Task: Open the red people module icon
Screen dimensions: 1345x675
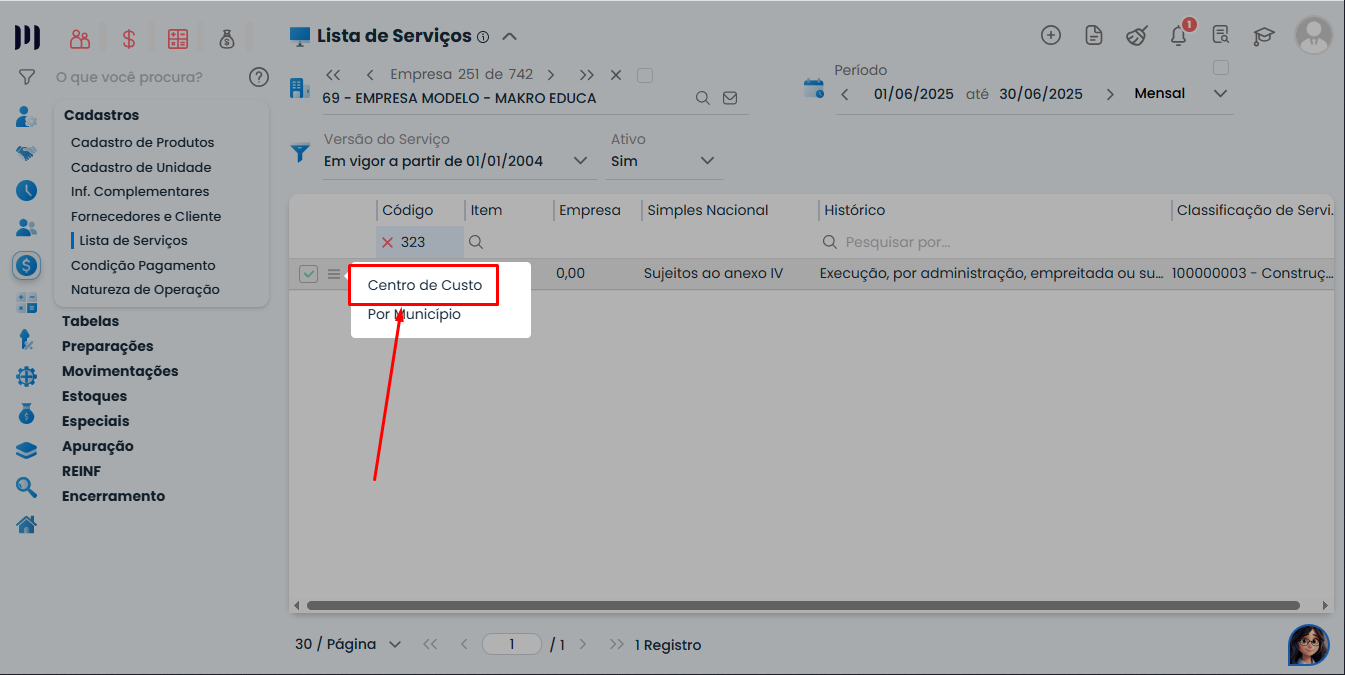Action: (80, 39)
